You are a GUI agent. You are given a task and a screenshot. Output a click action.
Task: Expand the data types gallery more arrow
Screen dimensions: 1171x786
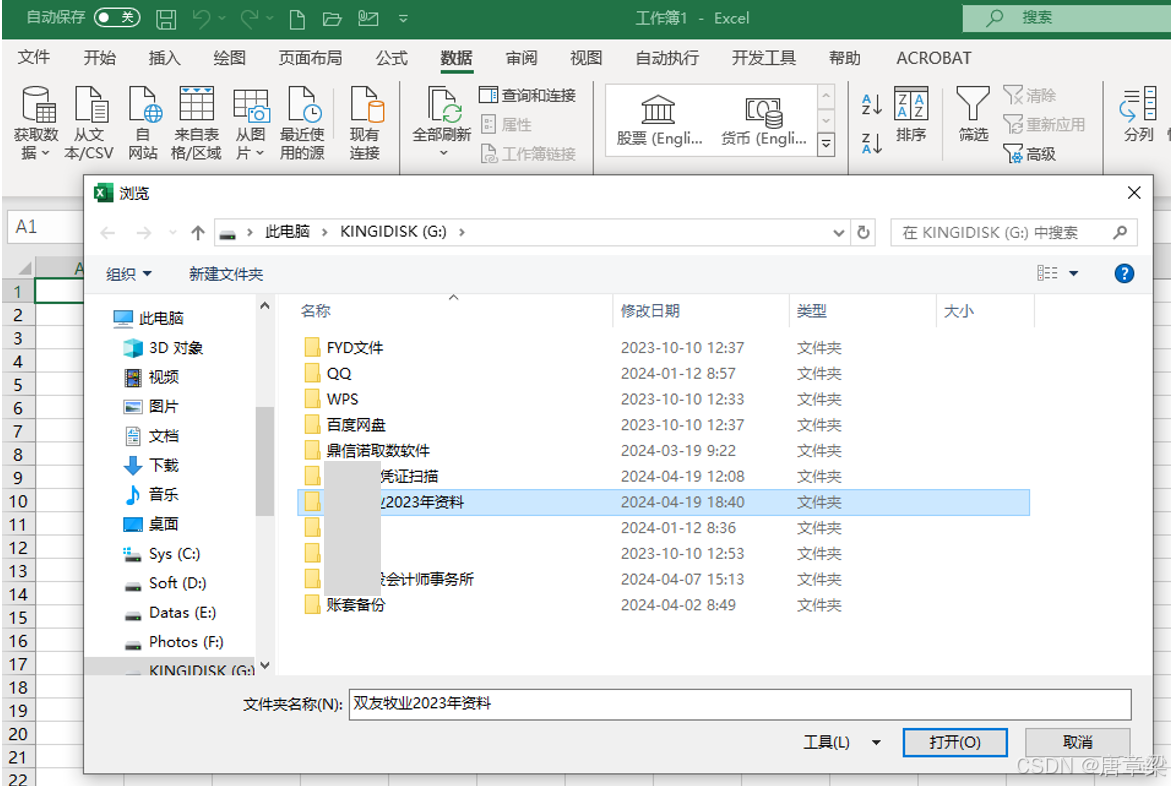(826, 143)
